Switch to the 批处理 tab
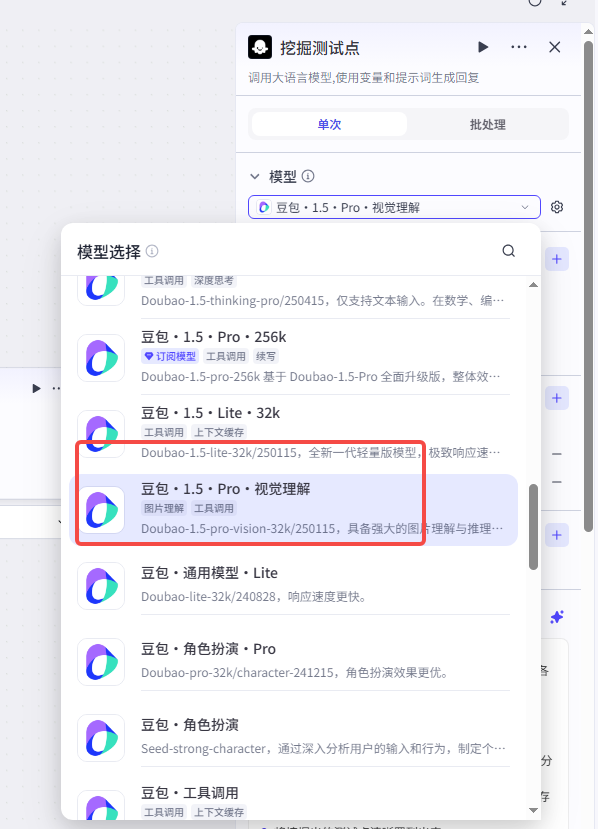 (x=487, y=124)
